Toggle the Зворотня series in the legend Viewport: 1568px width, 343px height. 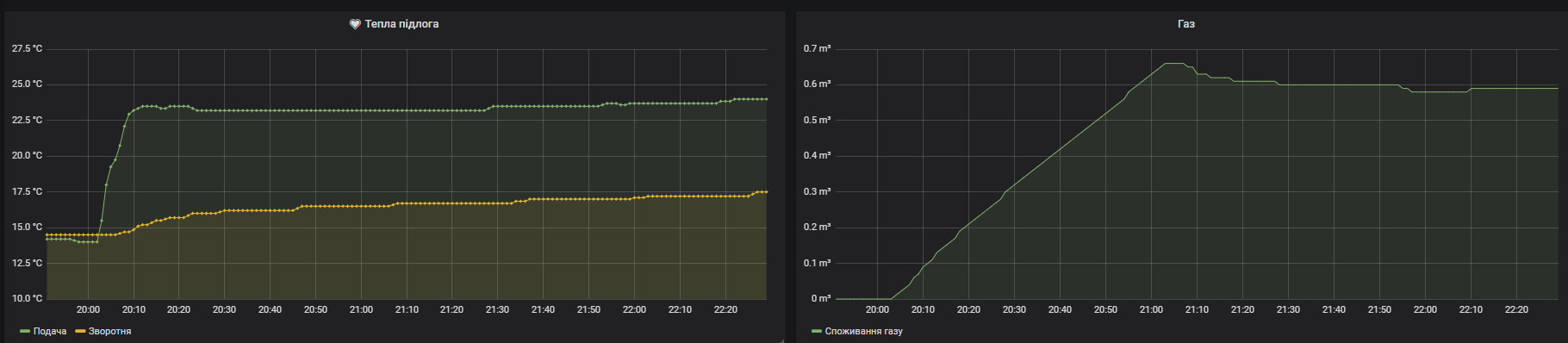tap(110, 331)
